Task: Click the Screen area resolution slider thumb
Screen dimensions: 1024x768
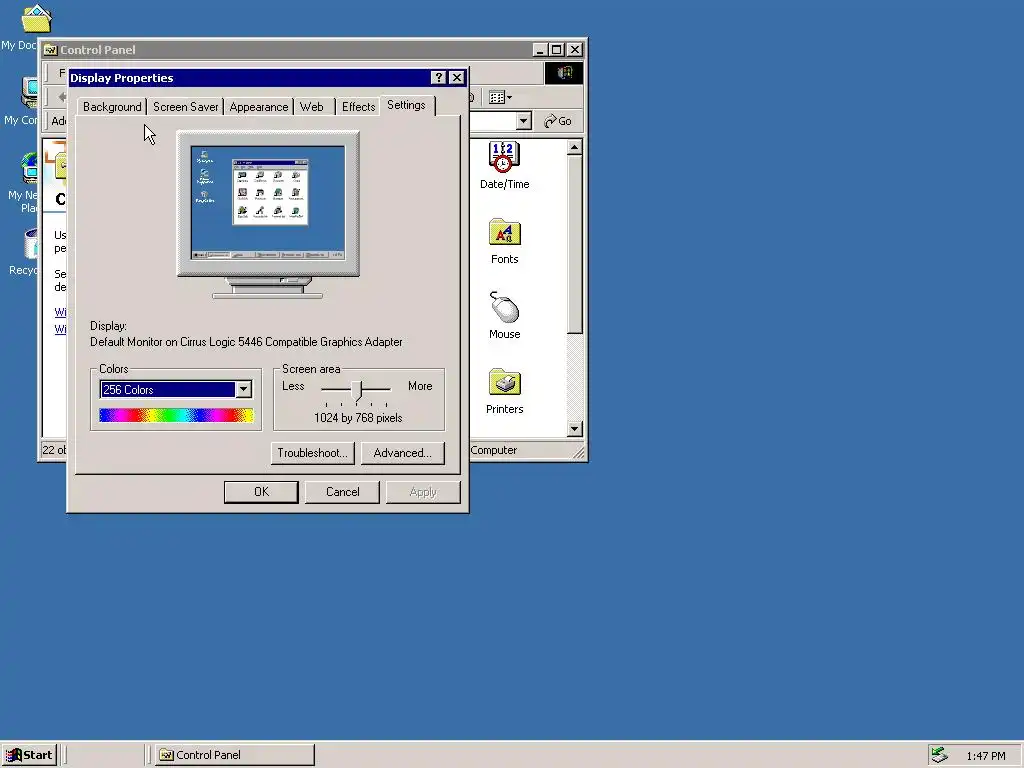Action: coord(356,390)
